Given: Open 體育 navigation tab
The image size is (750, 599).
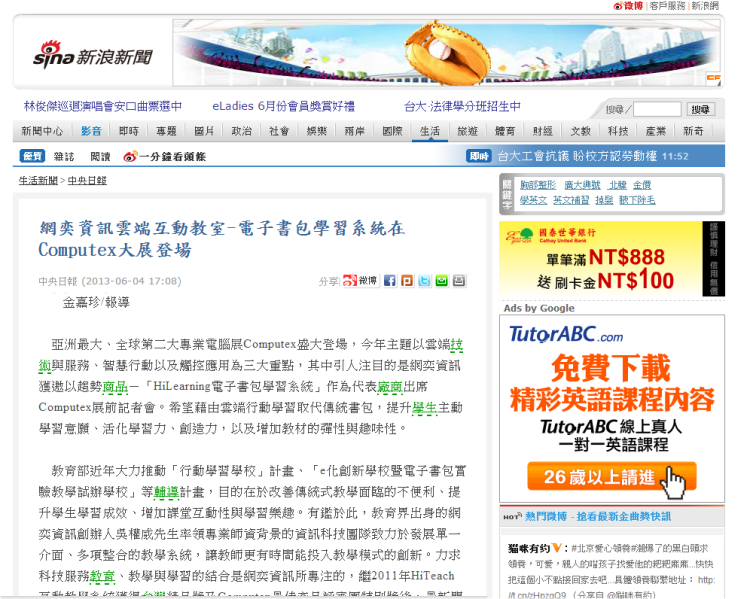Looking at the screenshot, I should (505, 131).
